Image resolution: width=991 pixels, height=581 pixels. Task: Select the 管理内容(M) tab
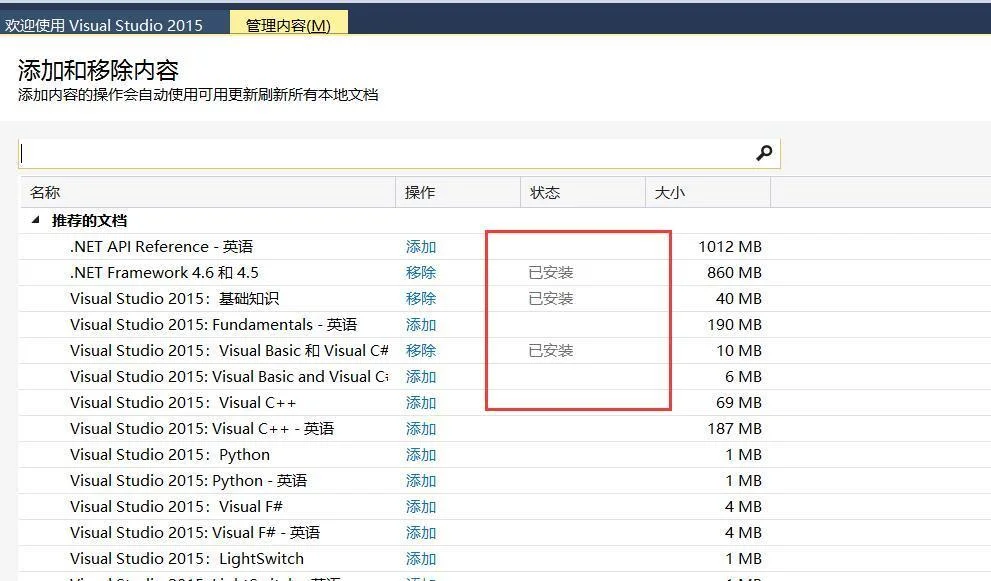tap(288, 25)
